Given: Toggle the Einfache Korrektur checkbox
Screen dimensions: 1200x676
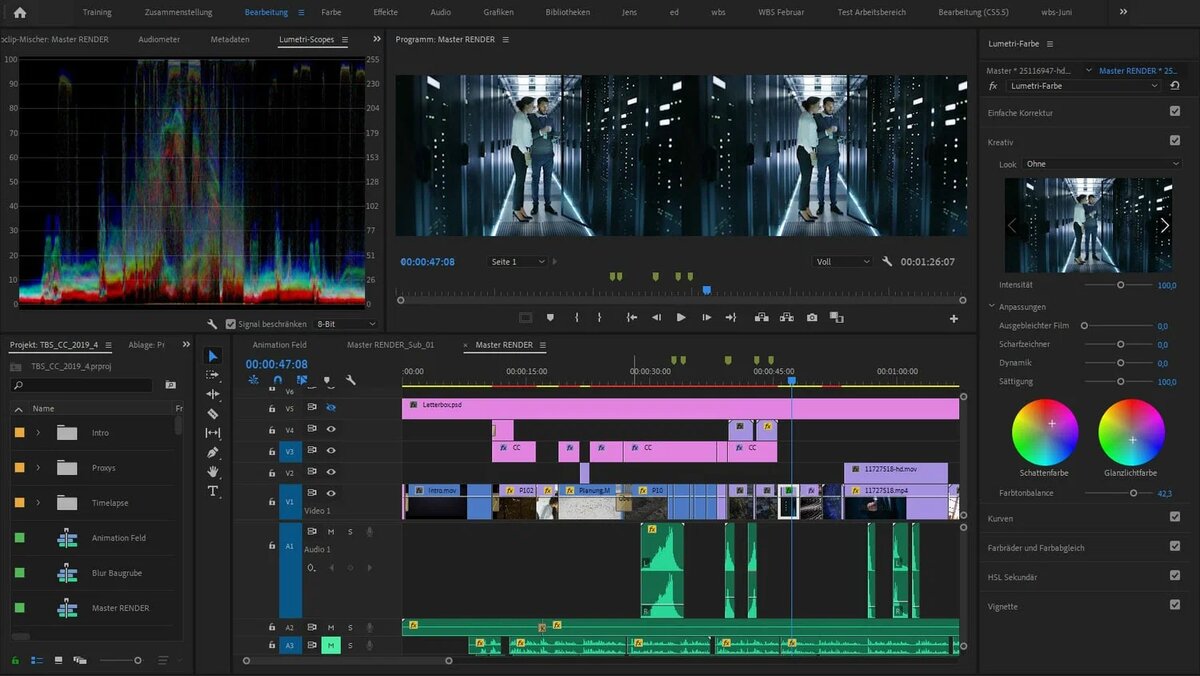Looking at the screenshot, I should click(1174, 112).
